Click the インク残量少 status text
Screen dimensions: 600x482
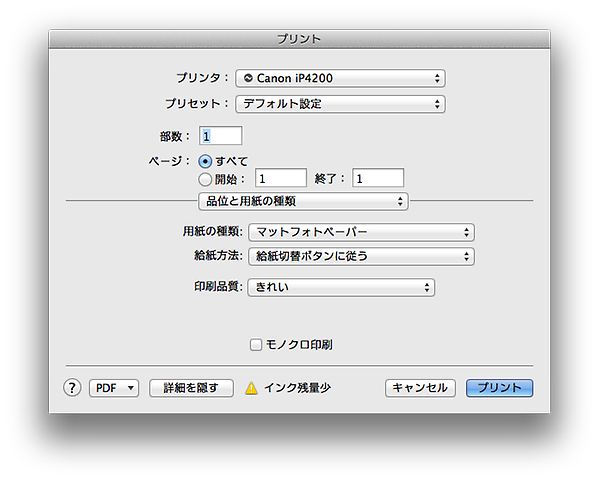tap(297, 388)
